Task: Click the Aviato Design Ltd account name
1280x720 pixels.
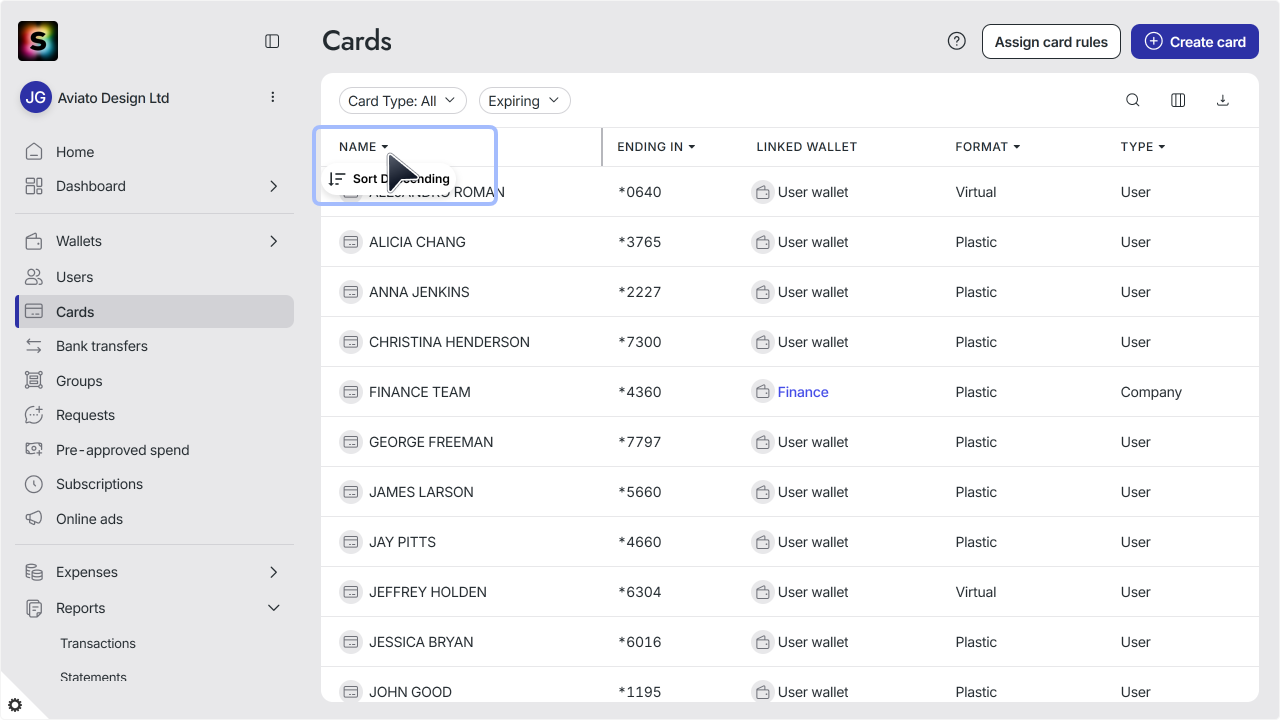Action: tap(113, 98)
